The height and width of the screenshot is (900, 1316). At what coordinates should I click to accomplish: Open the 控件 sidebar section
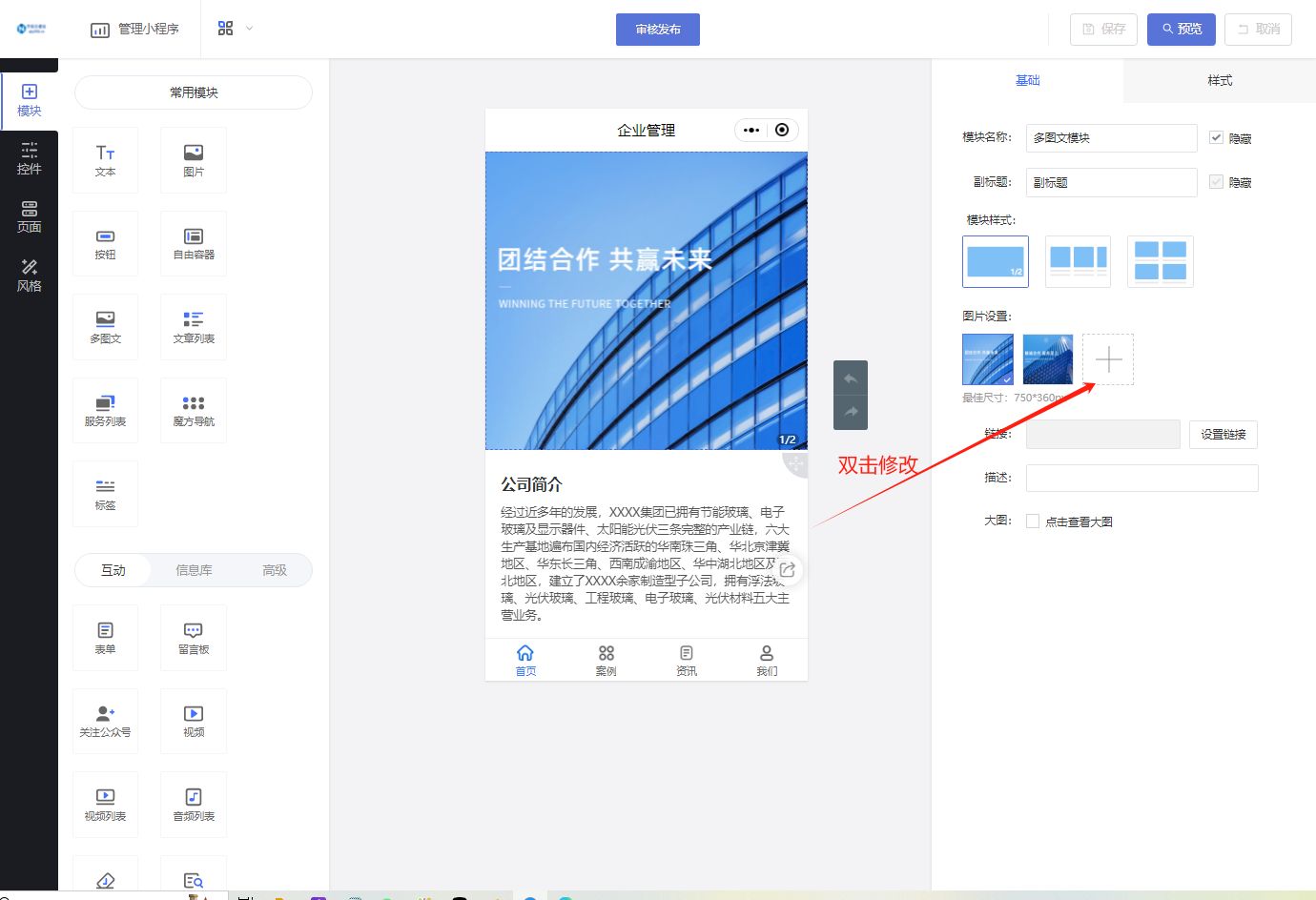coord(29,159)
